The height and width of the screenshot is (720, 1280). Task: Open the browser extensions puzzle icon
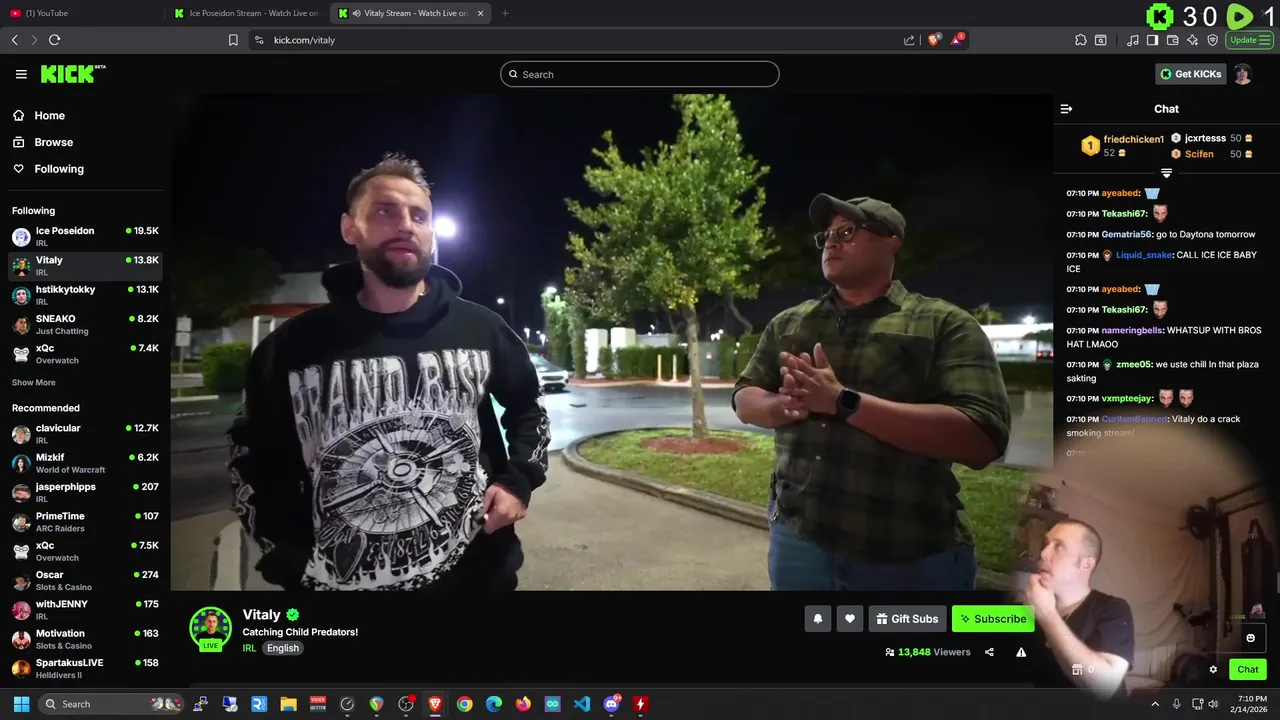point(1081,40)
